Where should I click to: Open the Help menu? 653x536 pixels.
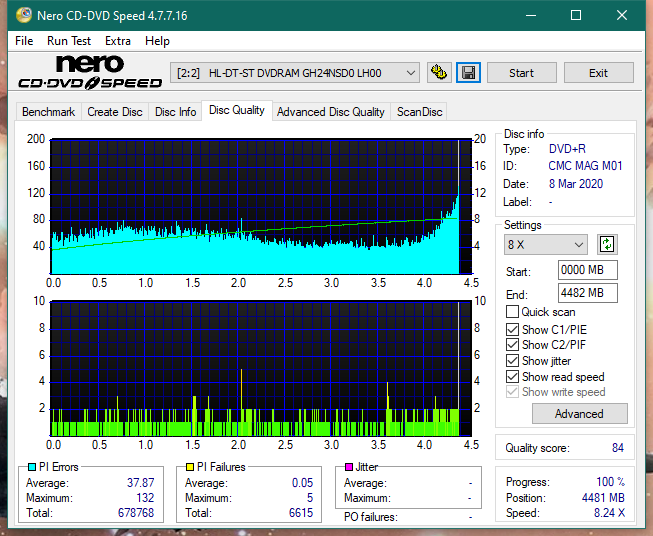157,41
